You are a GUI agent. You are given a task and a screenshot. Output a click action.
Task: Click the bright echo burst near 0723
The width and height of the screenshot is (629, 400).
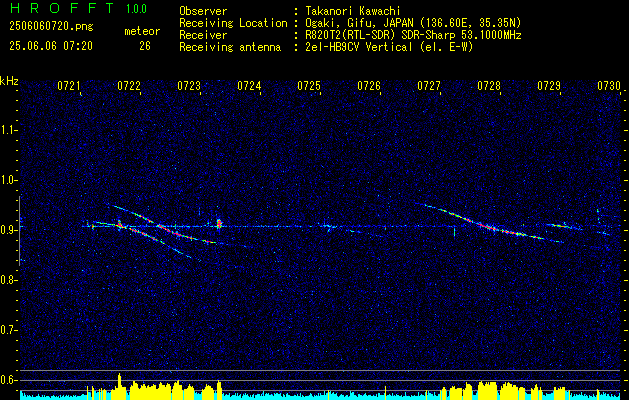(219, 224)
